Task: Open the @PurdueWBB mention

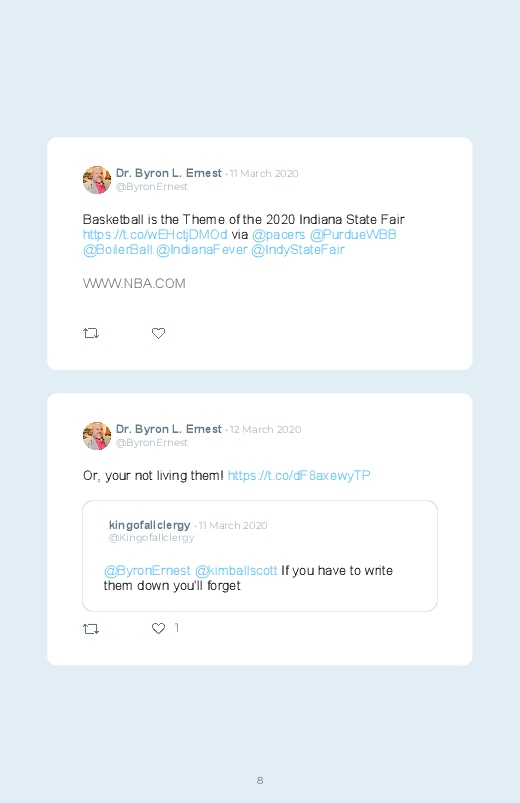Action: pyautogui.click(x=353, y=235)
